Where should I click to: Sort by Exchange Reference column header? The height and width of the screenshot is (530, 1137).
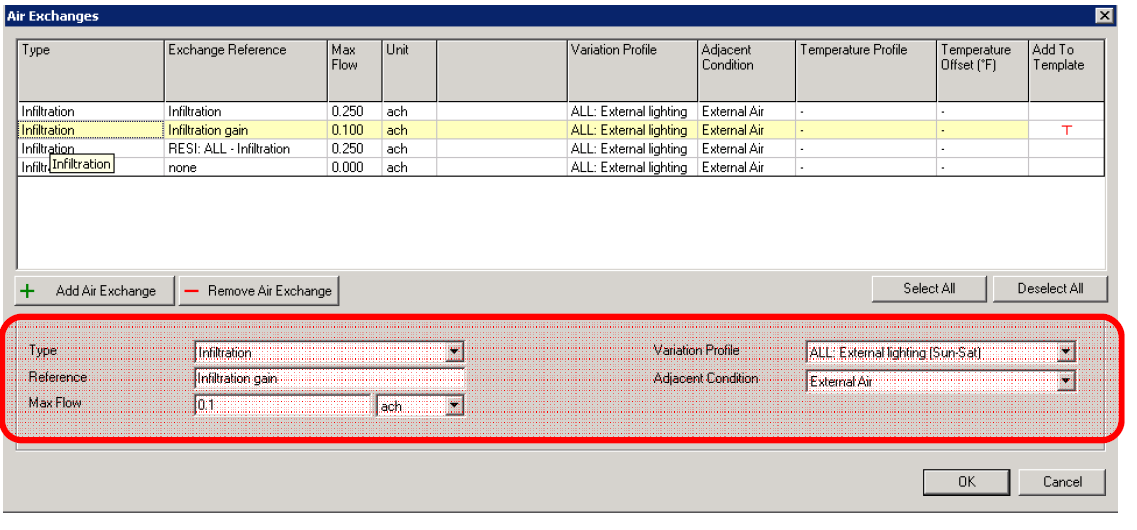[245, 70]
